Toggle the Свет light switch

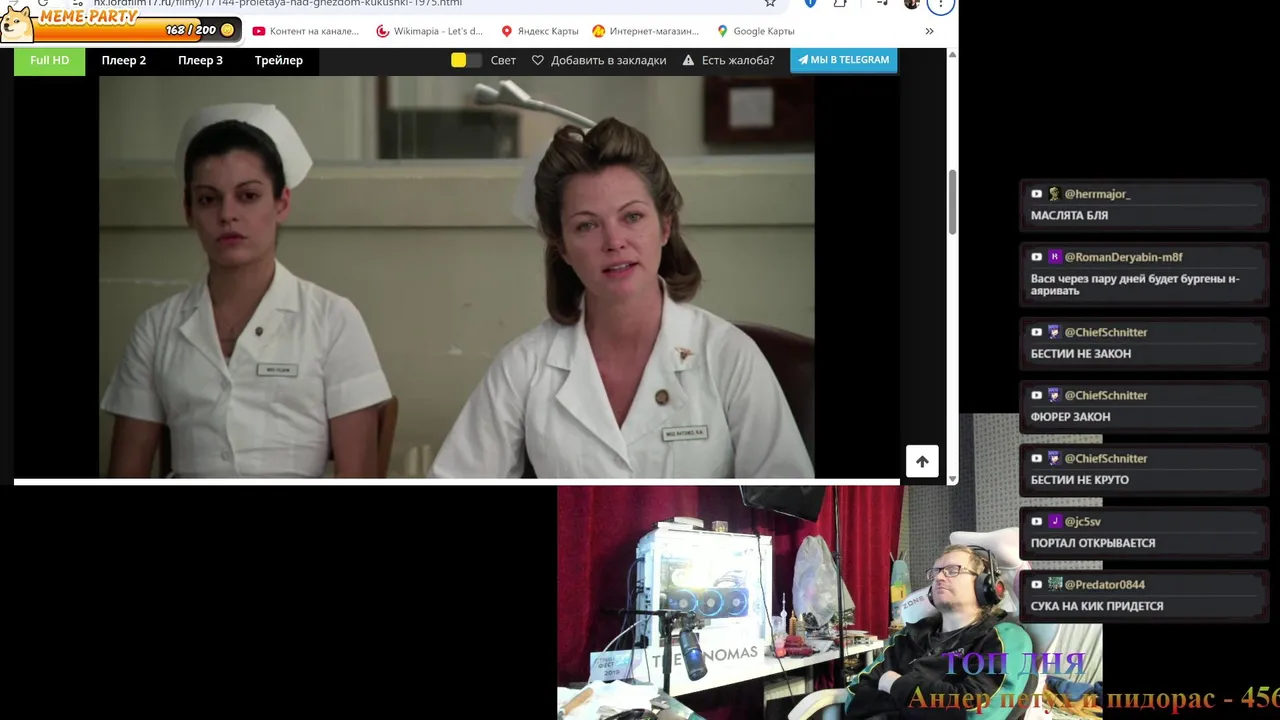click(x=466, y=60)
